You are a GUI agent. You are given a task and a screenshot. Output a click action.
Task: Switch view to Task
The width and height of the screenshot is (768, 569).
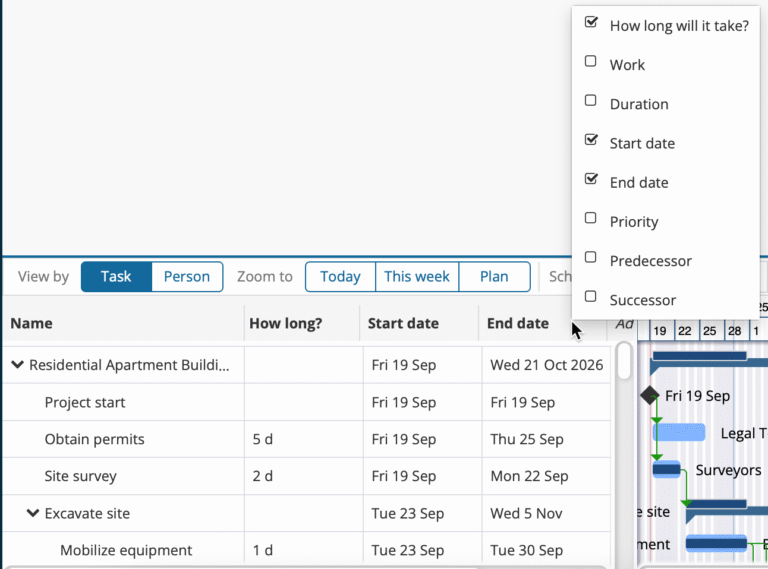116,277
